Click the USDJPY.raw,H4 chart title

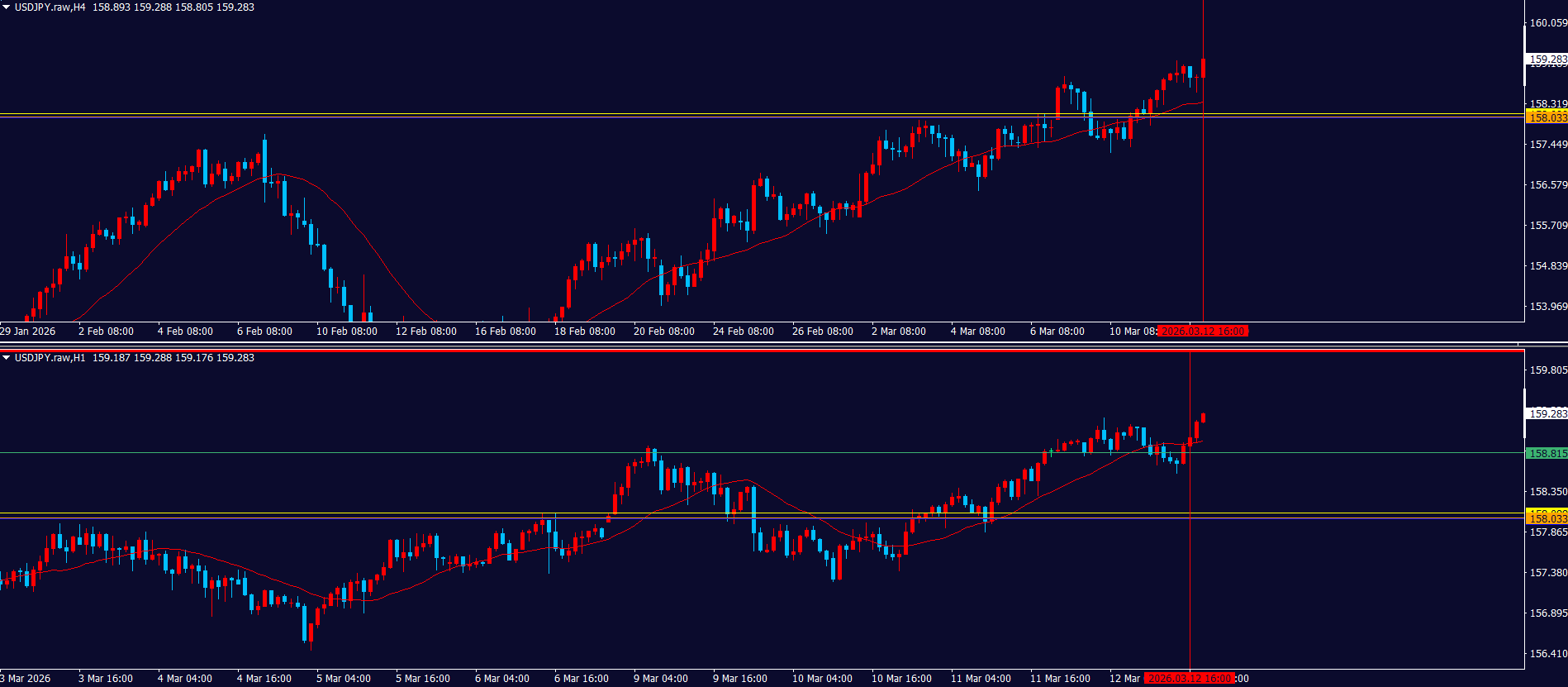[x=50, y=7]
